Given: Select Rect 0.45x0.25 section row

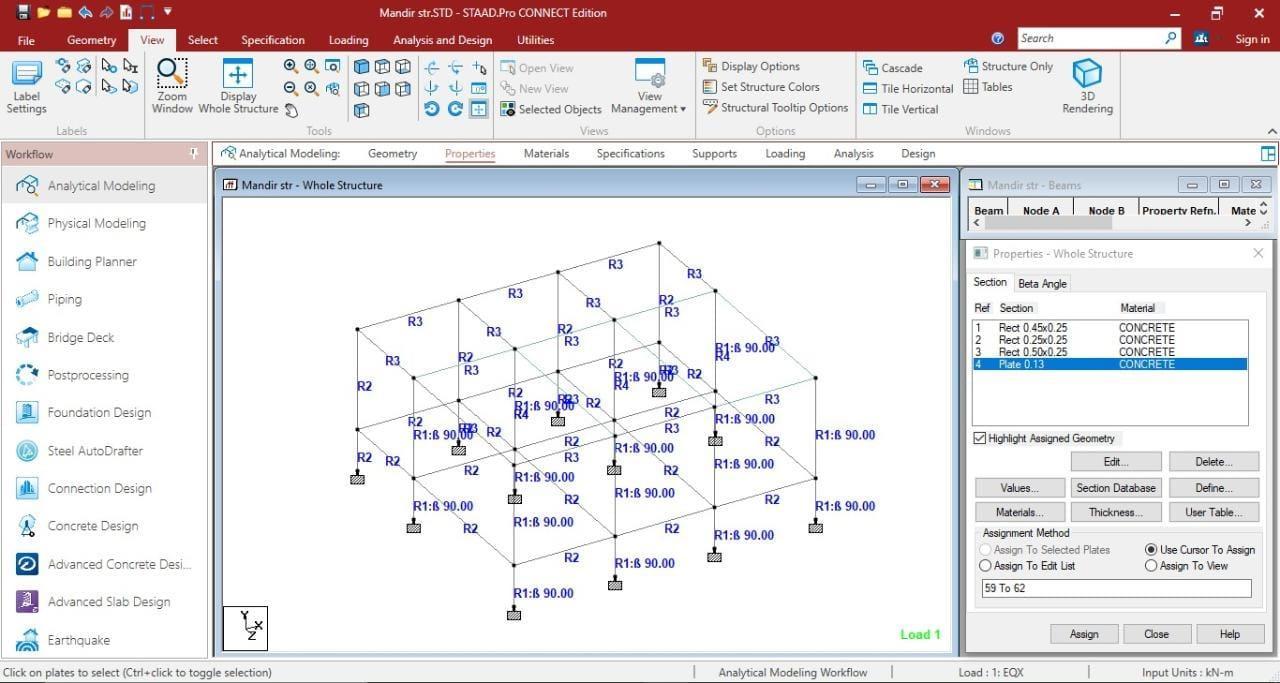Looking at the screenshot, I should pos(1110,328).
